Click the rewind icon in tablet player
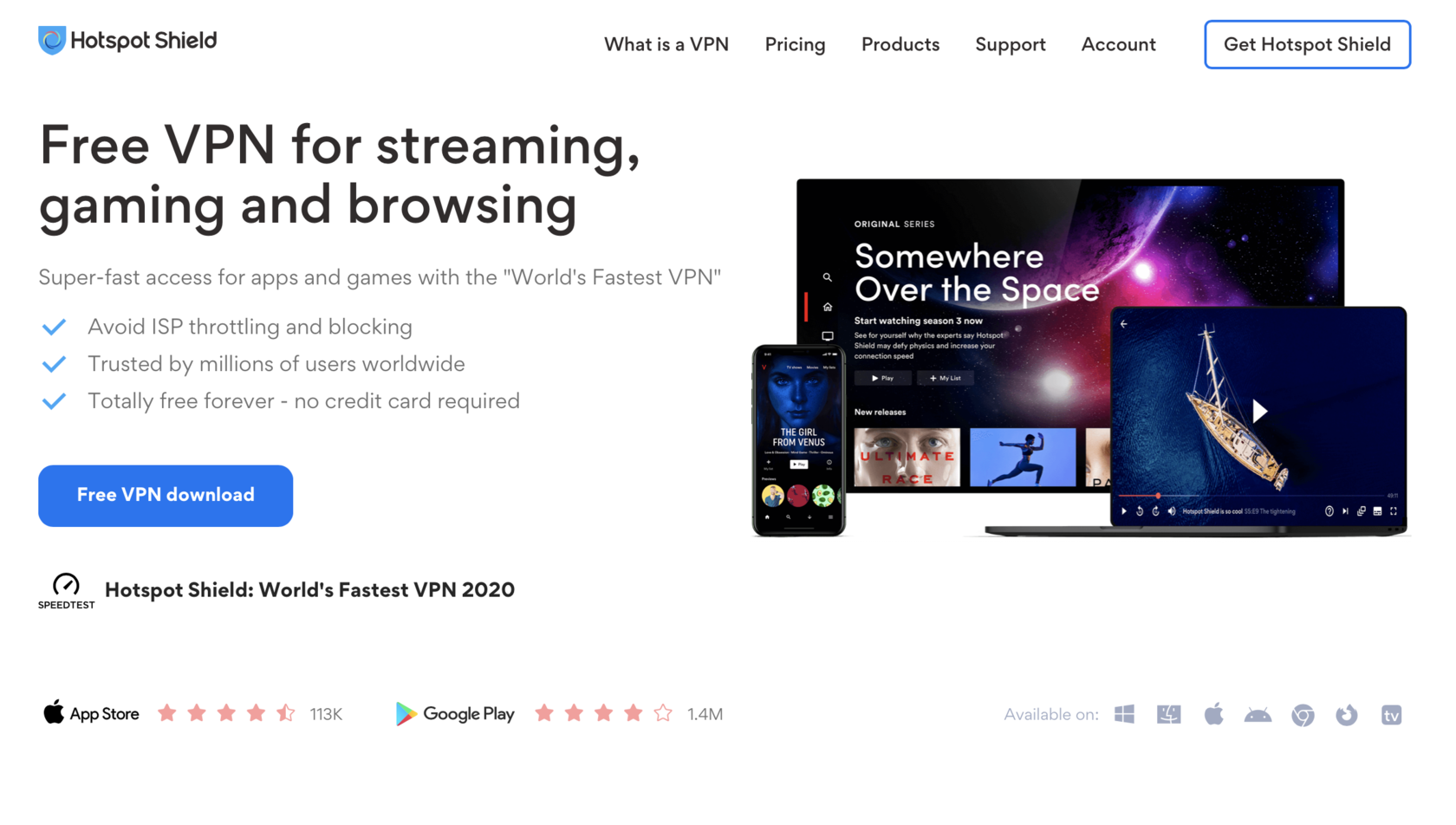This screenshot has height=825, width=1456. click(1140, 511)
